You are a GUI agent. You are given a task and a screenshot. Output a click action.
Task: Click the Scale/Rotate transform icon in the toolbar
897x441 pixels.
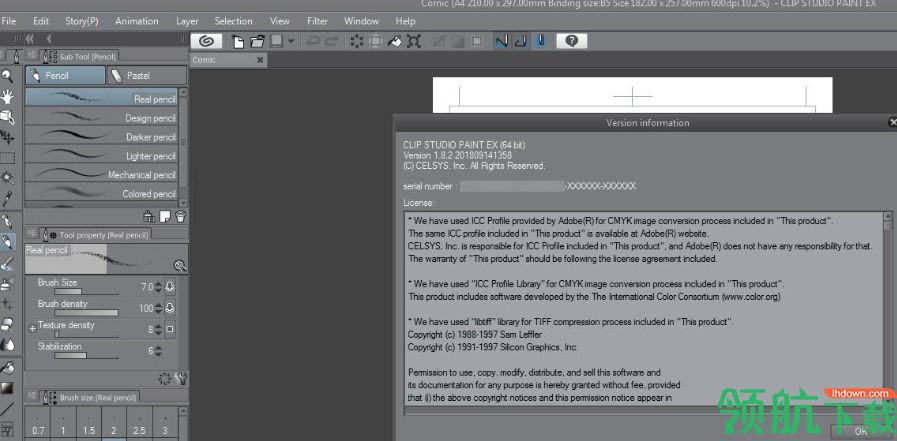414,41
